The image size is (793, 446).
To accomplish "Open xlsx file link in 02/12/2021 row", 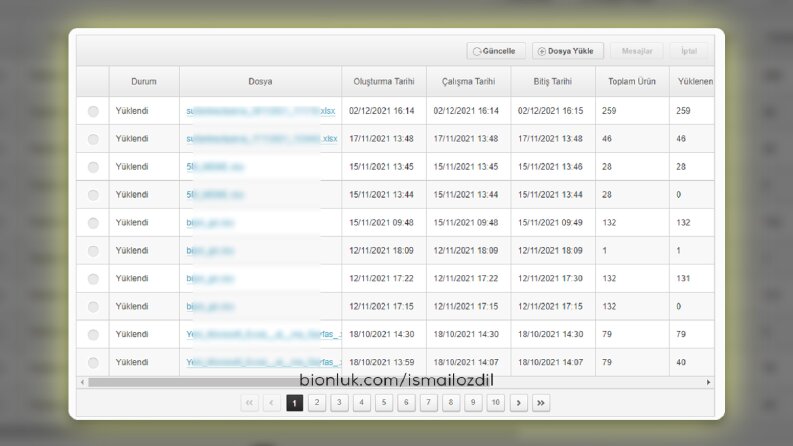I will coord(260,111).
